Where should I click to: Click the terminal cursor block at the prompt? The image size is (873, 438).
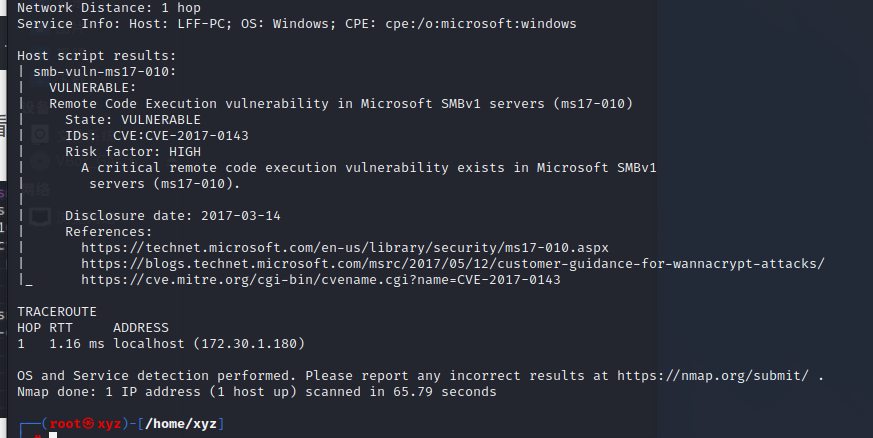pyautogui.click(x=52, y=435)
